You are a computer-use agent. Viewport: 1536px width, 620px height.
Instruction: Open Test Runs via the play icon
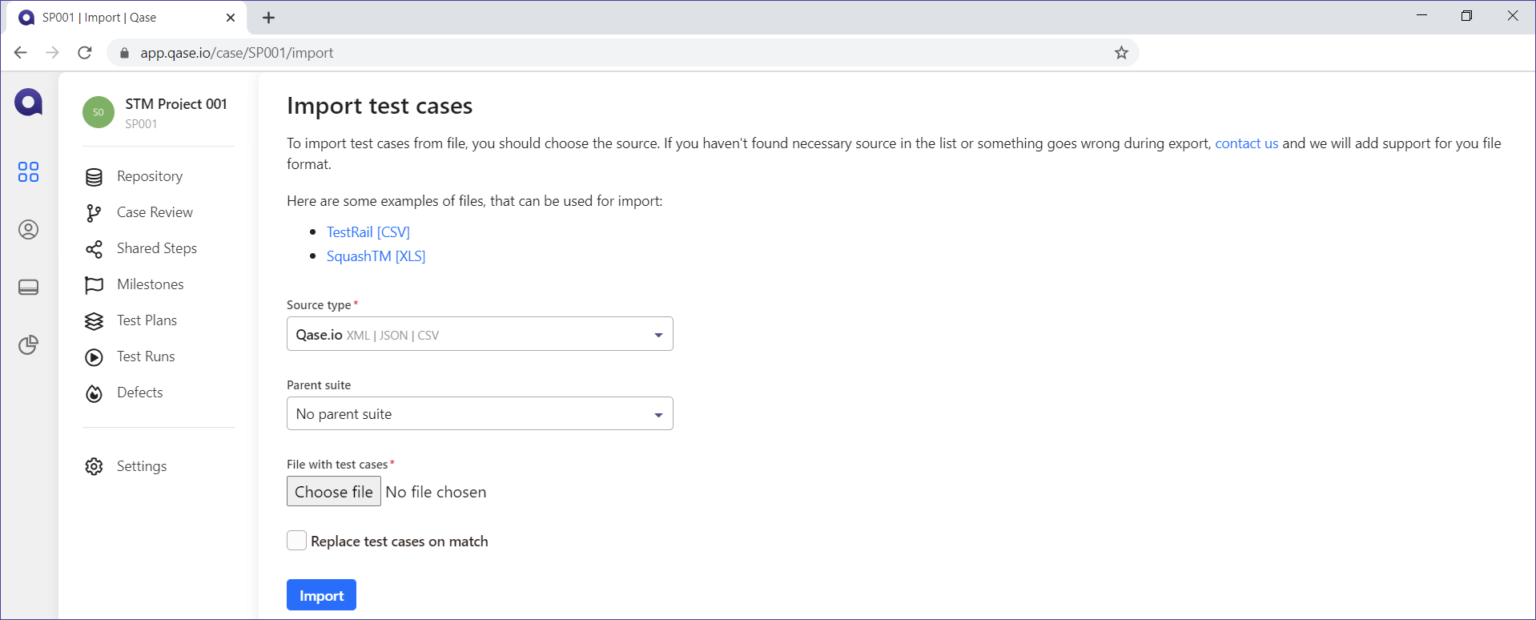tap(93, 356)
